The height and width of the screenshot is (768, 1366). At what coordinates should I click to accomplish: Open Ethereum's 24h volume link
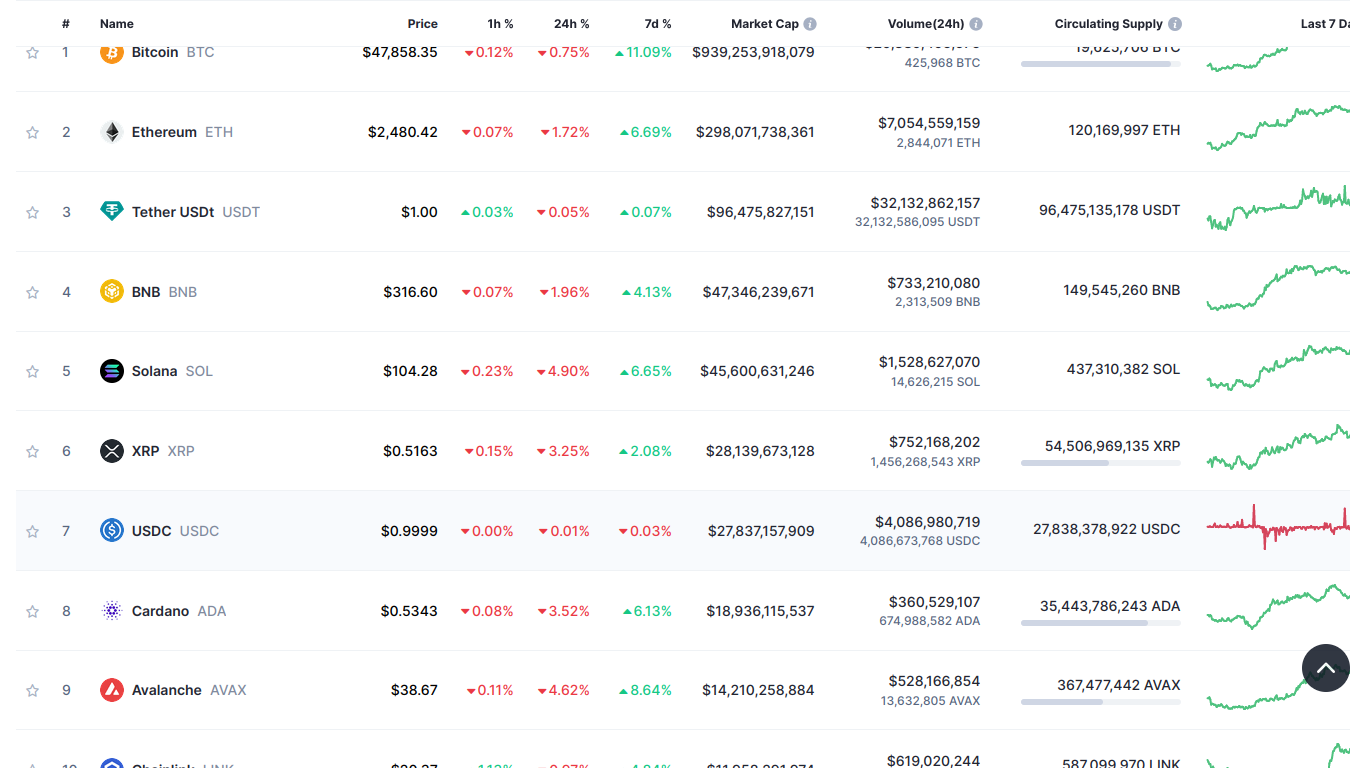929,123
